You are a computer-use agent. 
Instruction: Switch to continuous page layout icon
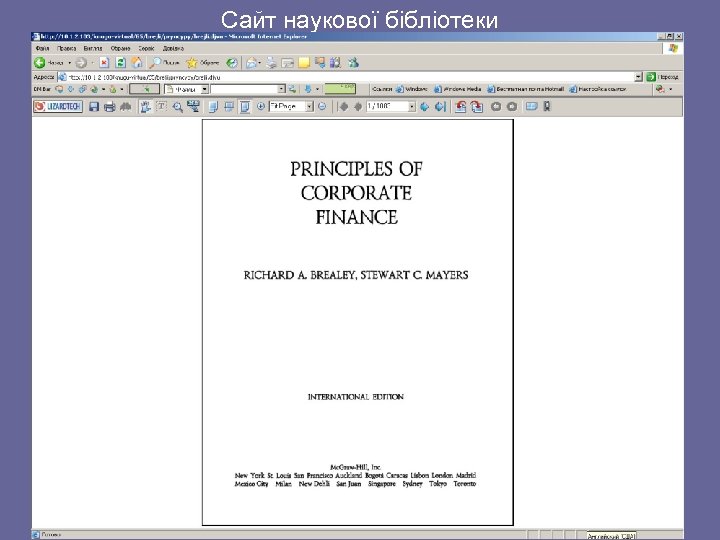click(229, 107)
